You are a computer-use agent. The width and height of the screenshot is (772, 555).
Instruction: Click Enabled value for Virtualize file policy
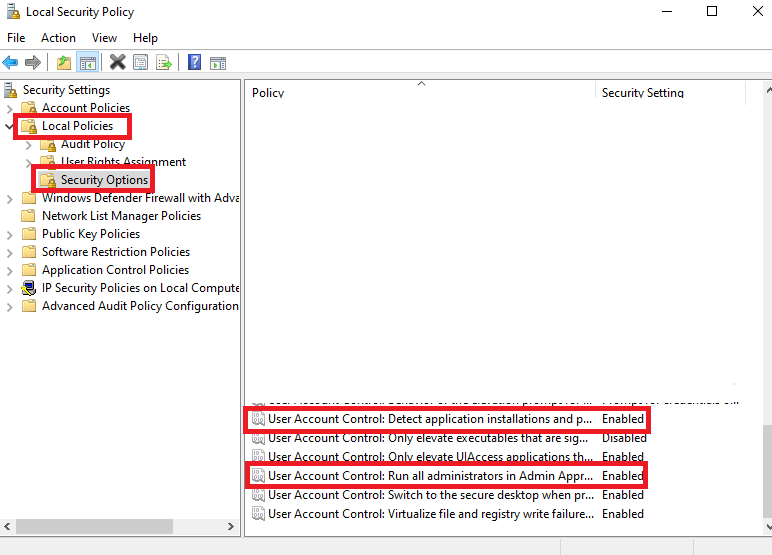coord(622,514)
